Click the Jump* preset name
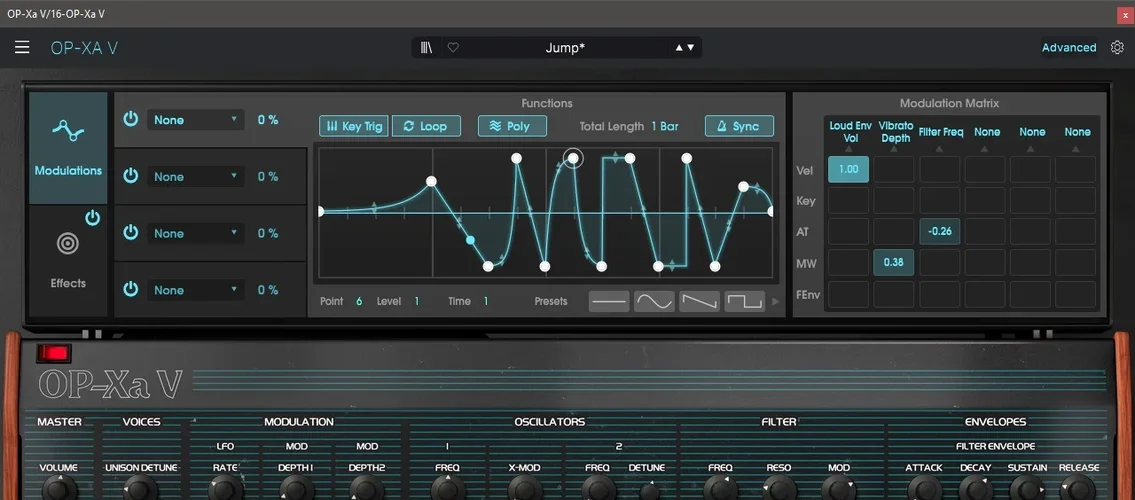The image size is (1135, 500). tap(565, 48)
